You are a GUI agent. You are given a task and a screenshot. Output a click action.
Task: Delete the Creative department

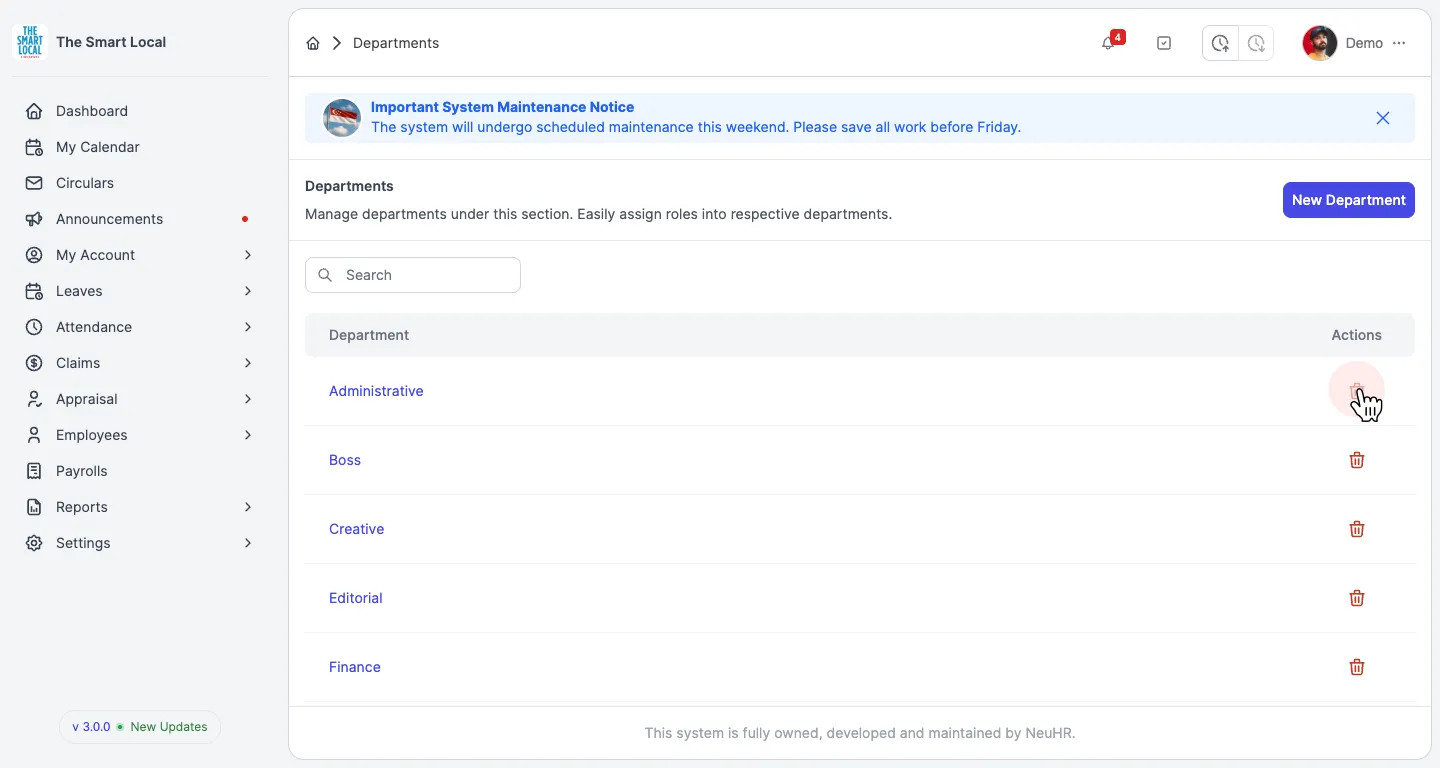tap(1357, 529)
